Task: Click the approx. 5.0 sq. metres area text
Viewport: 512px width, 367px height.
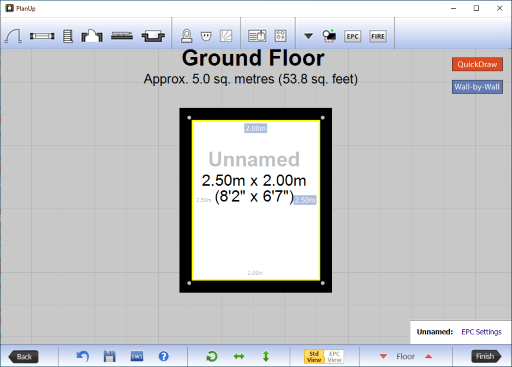Action: pos(251,79)
